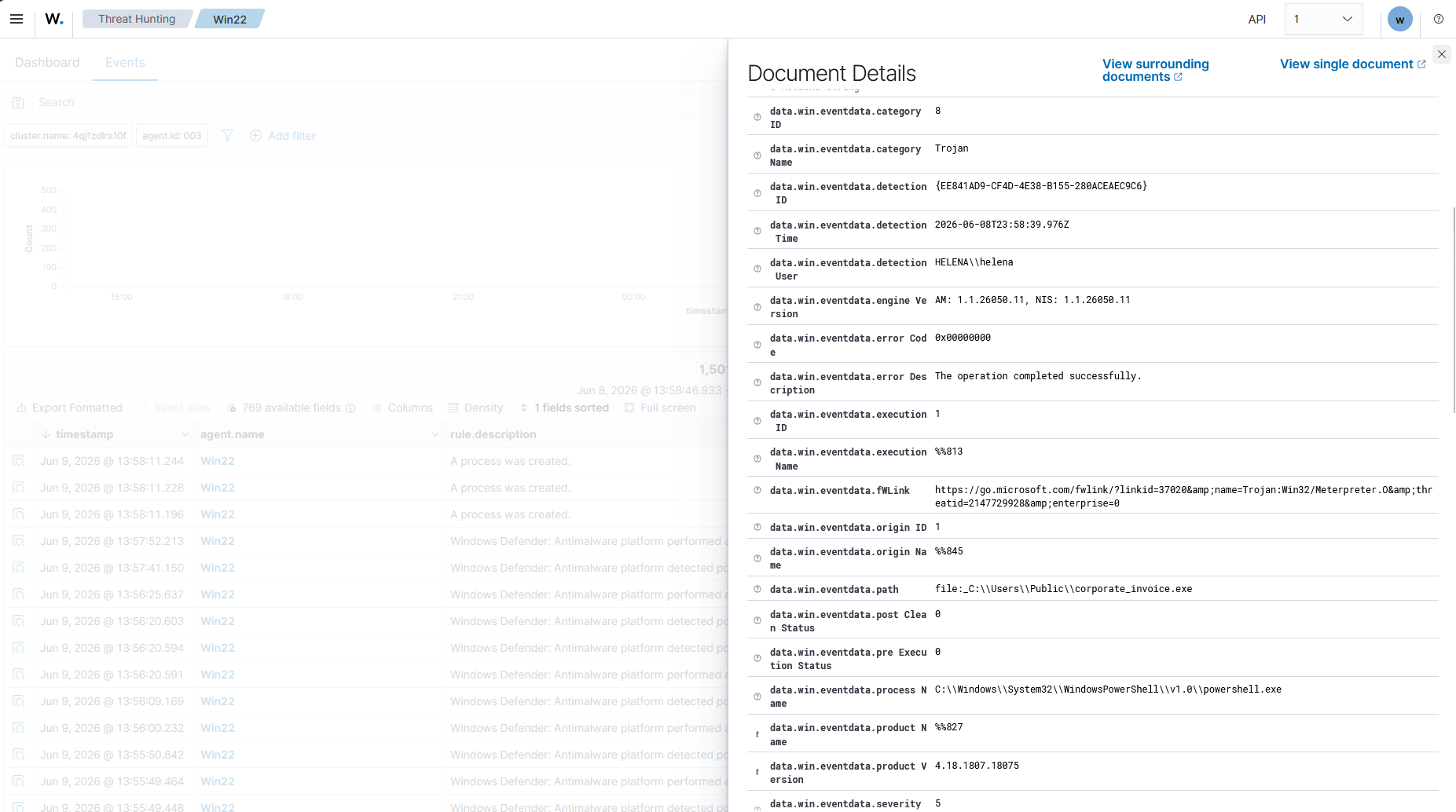Click field icon beside data.win.eventdata.fWLink
Viewport: 1456px width, 812px height.
757,490
